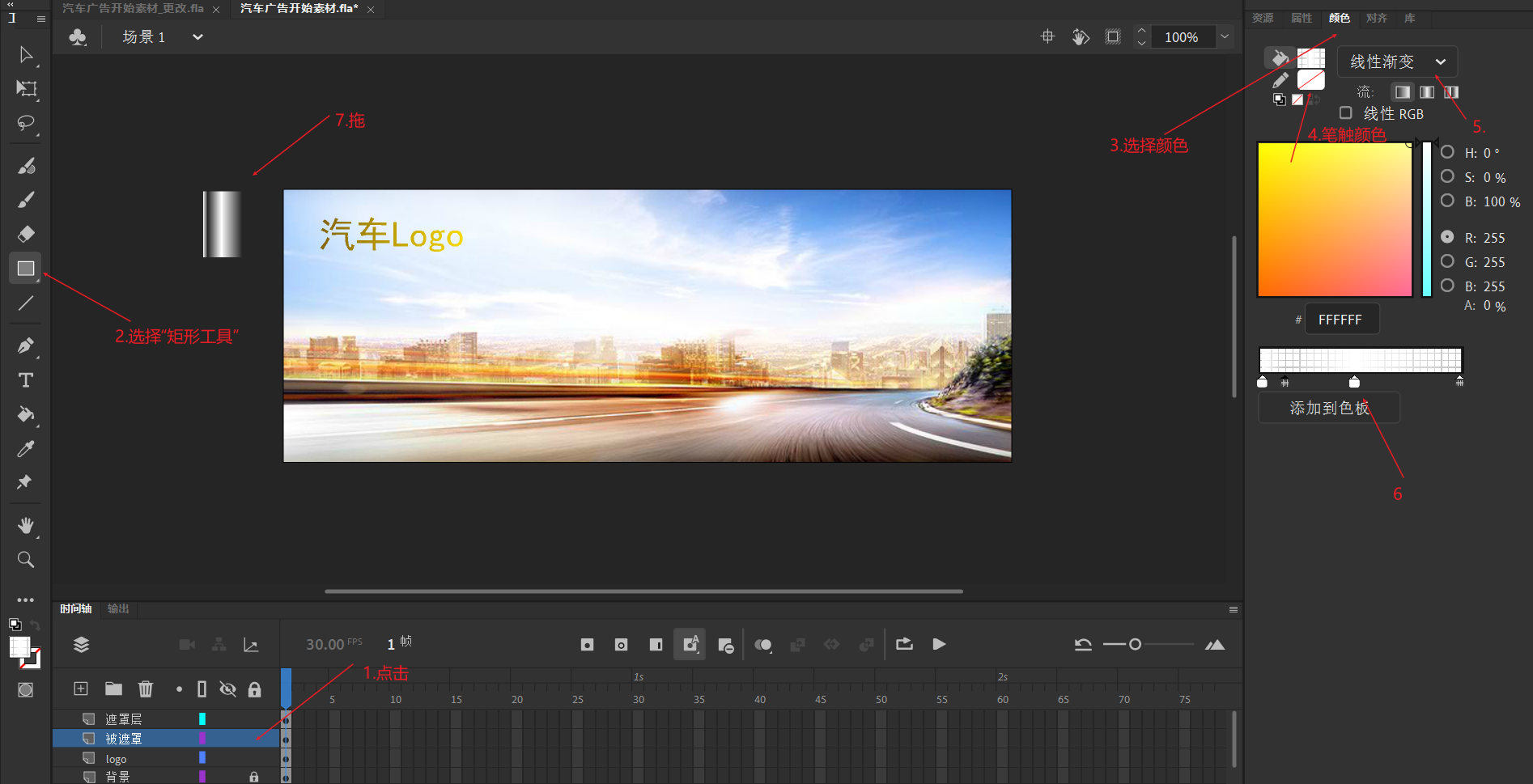Click the vertical hue slider bar
This screenshot has height=784, width=1533.
coord(1427,220)
